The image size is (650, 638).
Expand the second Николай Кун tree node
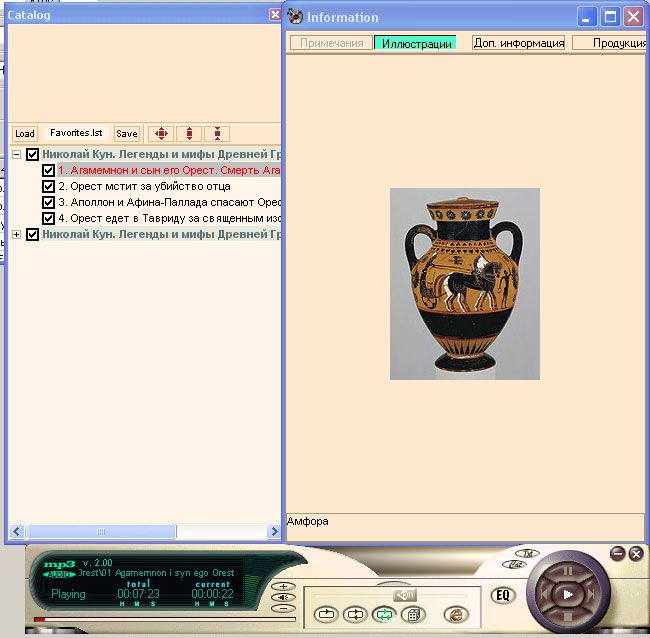16,234
